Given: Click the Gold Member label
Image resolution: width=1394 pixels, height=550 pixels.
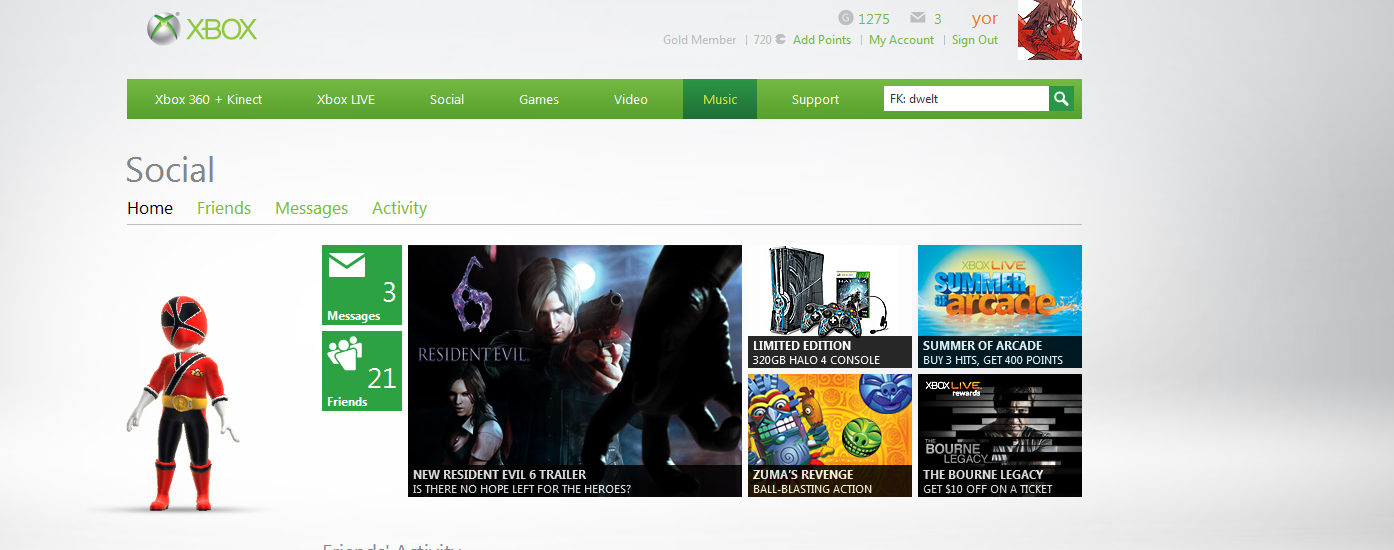Looking at the screenshot, I should pos(700,40).
